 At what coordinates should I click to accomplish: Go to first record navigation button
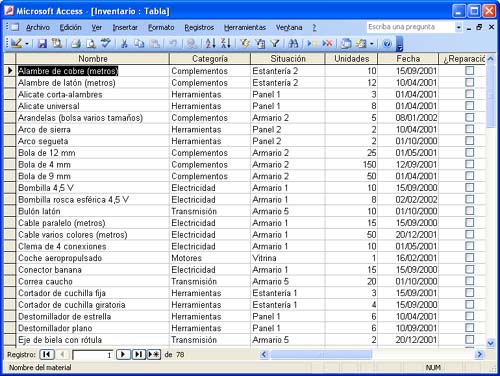47,354
